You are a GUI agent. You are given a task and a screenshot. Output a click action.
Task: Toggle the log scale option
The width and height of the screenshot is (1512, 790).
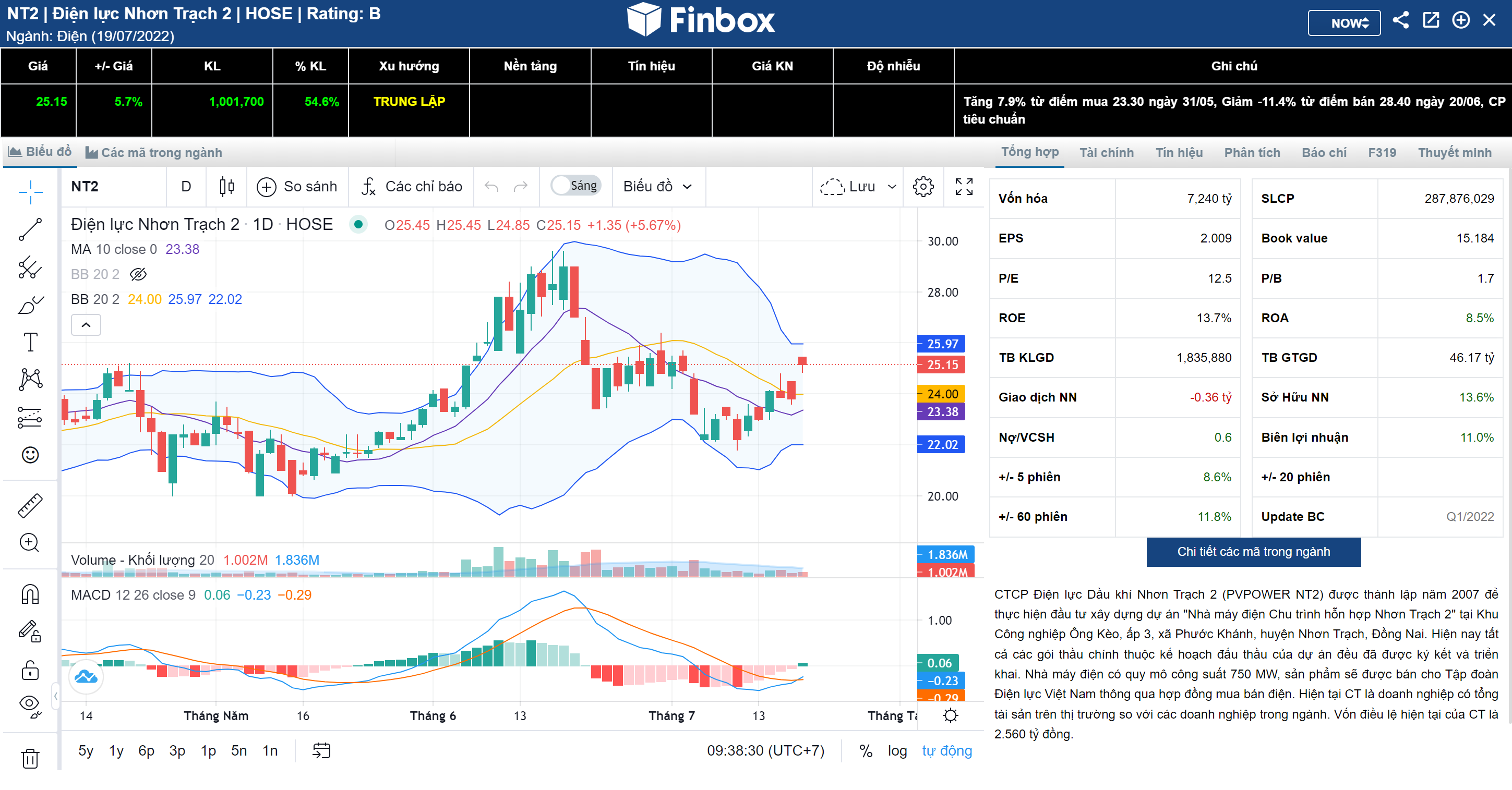click(x=896, y=751)
